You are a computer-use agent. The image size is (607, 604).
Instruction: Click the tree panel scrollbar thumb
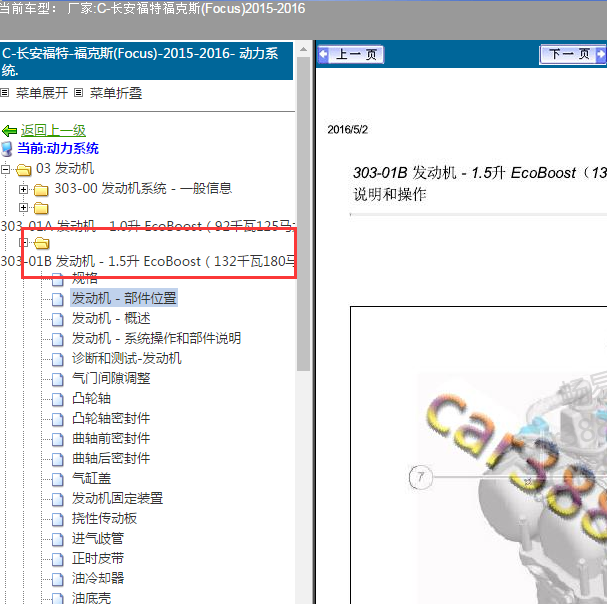click(x=304, y=214)
